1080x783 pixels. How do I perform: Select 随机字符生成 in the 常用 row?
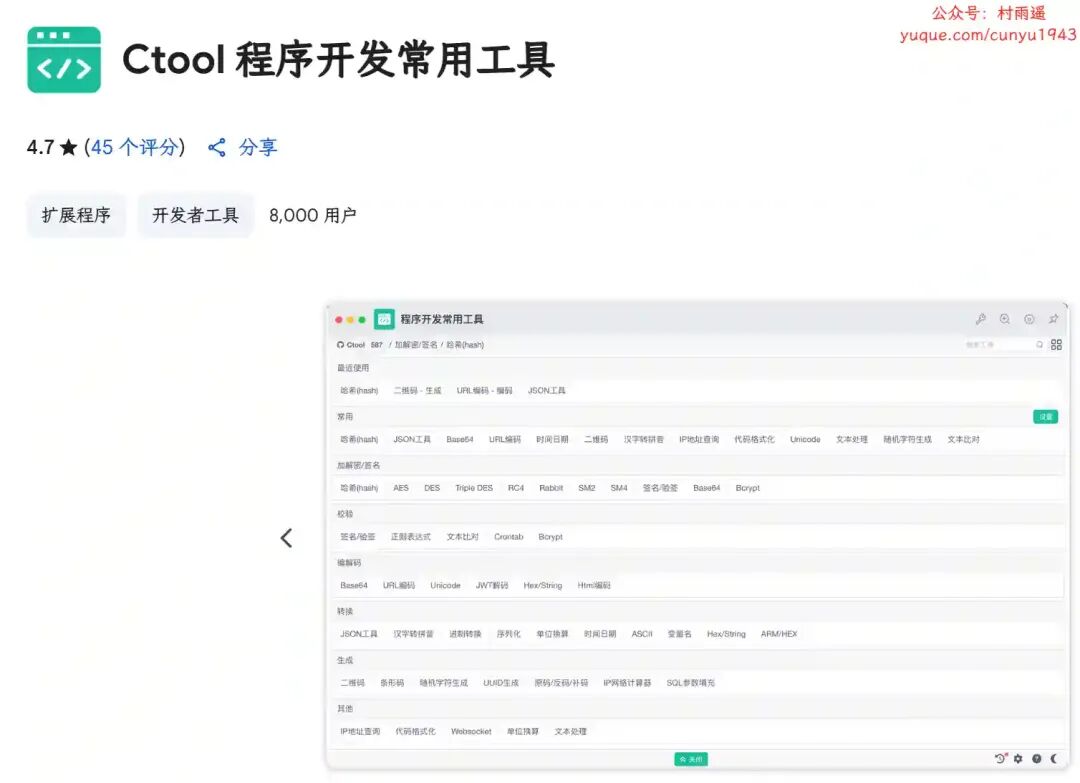tap(908, 439)
